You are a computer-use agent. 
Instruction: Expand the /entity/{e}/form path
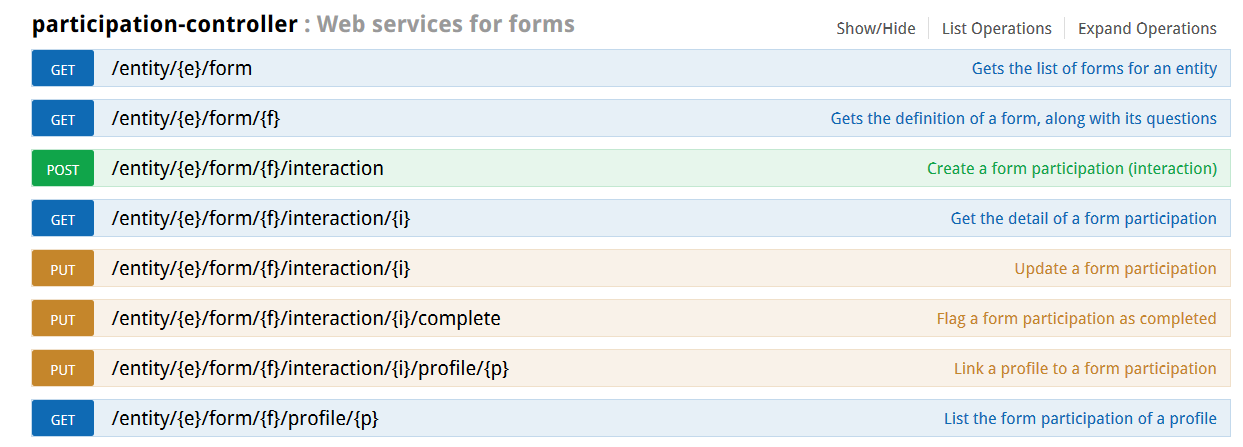coord(181,69)
